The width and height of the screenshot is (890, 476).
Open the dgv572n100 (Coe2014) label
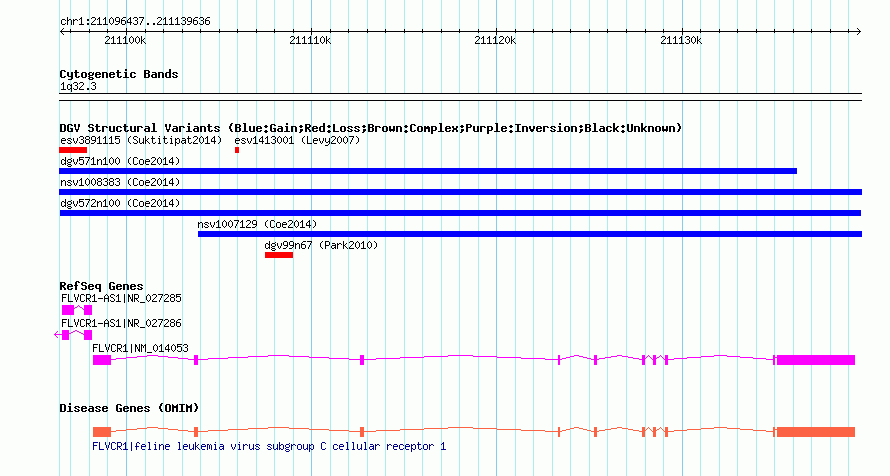(x=120, y=203)
